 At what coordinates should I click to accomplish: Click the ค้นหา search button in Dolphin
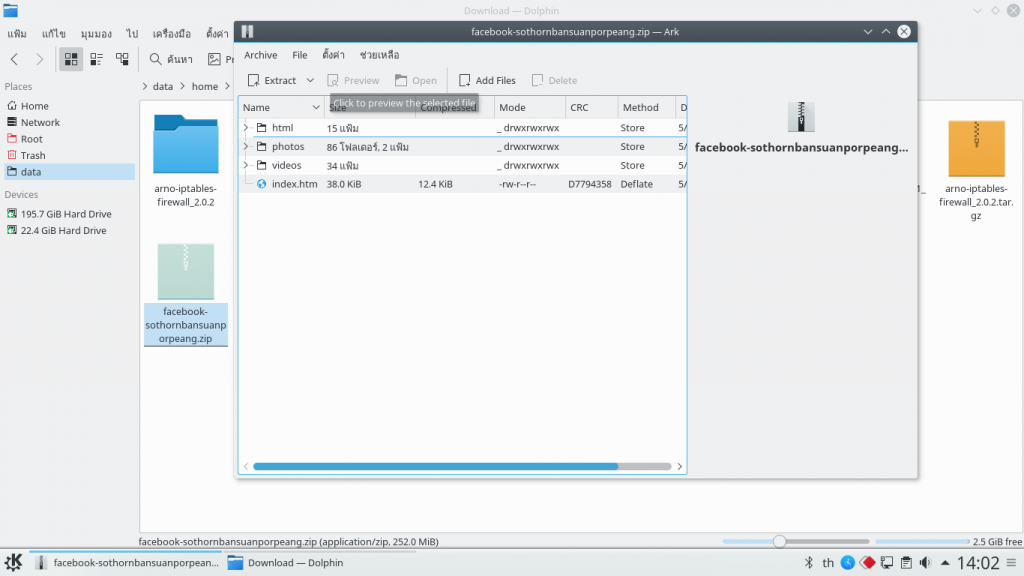171,59
